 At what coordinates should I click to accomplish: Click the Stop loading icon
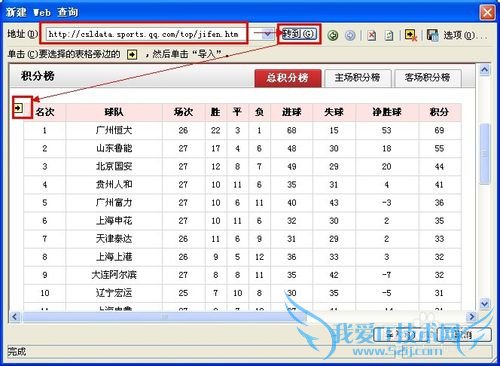pos(372,35)
